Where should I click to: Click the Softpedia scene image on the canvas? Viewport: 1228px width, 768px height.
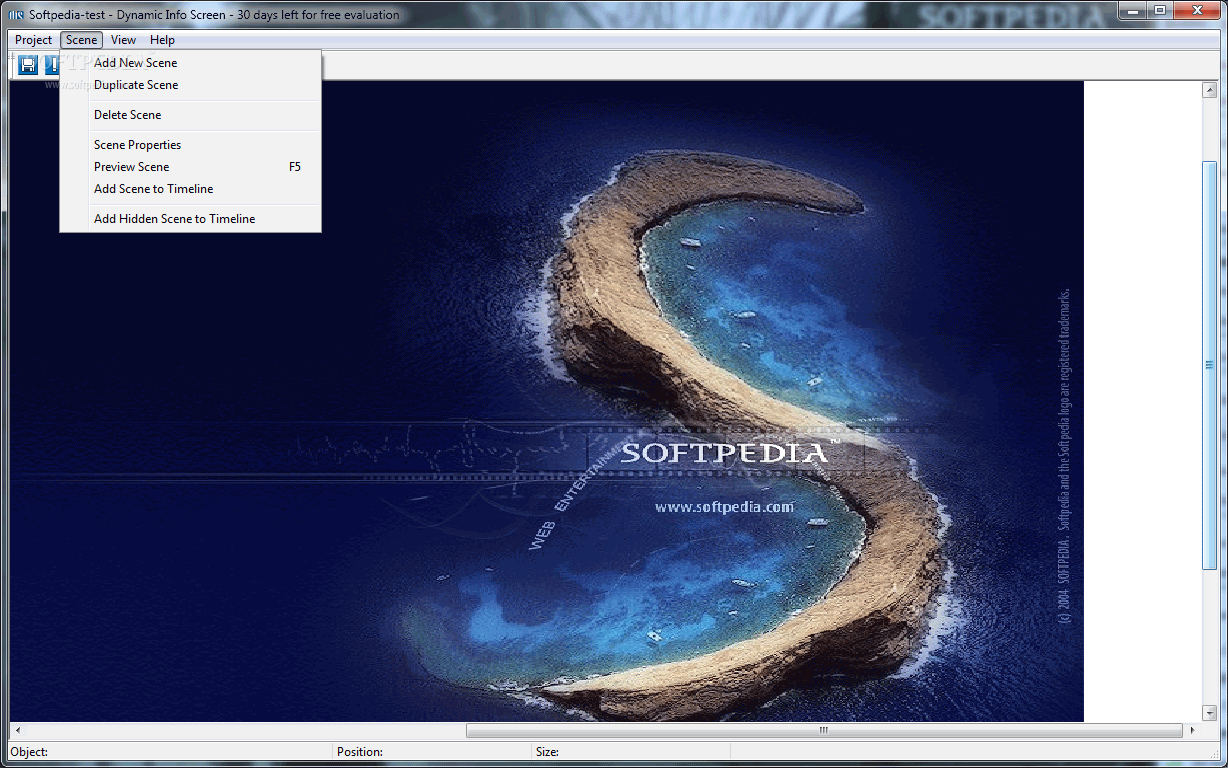(547, 401)
